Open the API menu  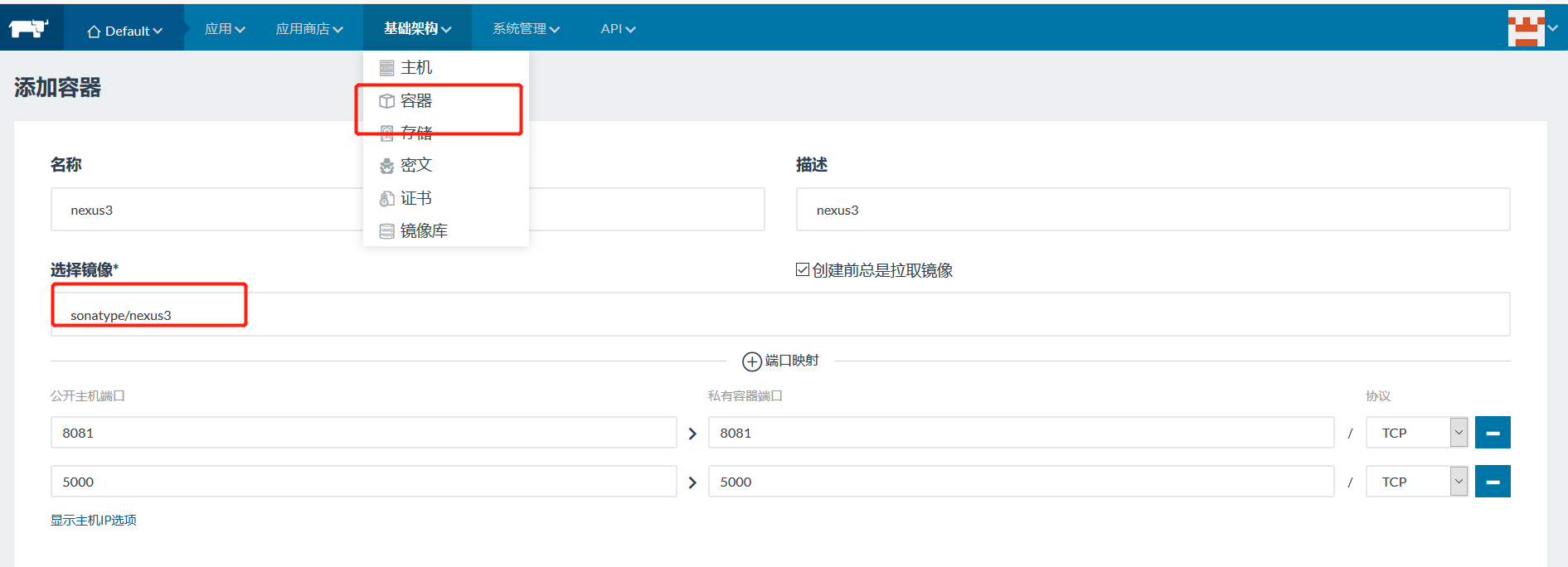click(618, 29)
